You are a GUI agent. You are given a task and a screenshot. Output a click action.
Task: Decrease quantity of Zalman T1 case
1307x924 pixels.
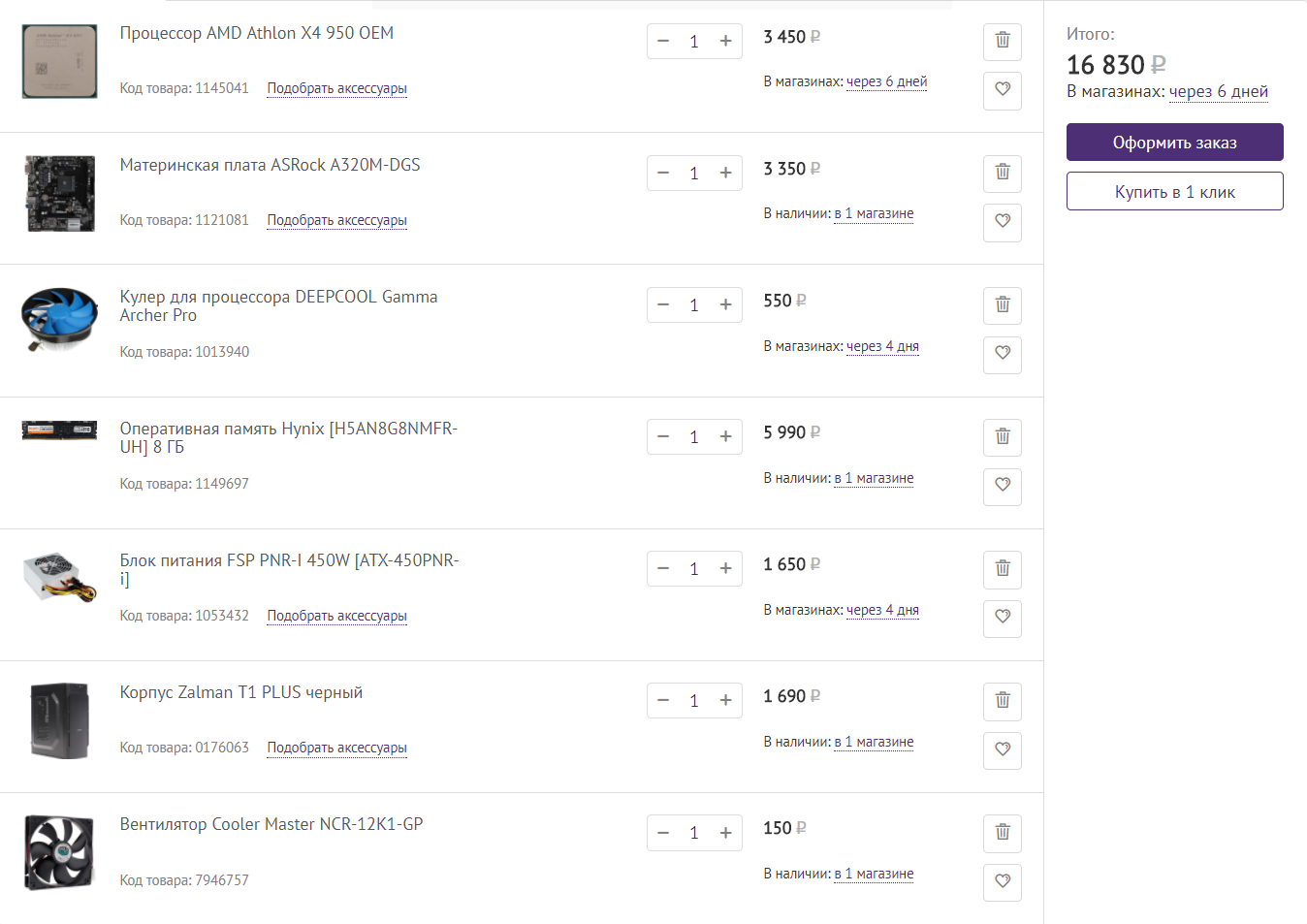[x=663, y=700]
